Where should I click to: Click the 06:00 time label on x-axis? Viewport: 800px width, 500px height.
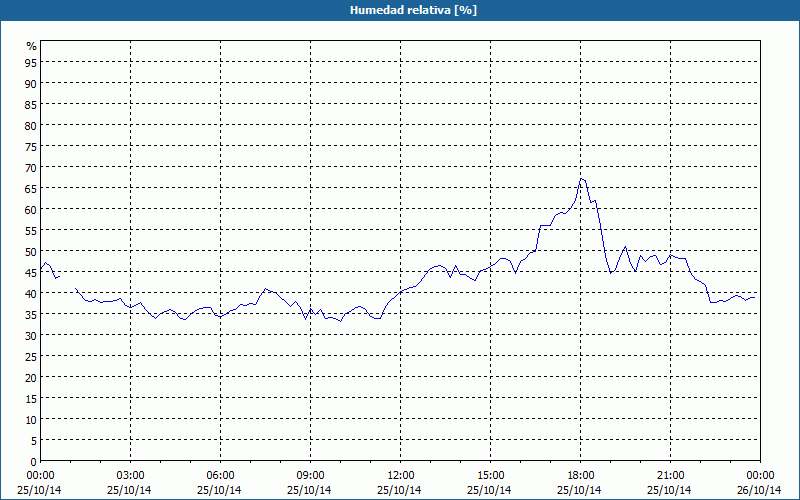pyautogui.click(x=220, y=476)
